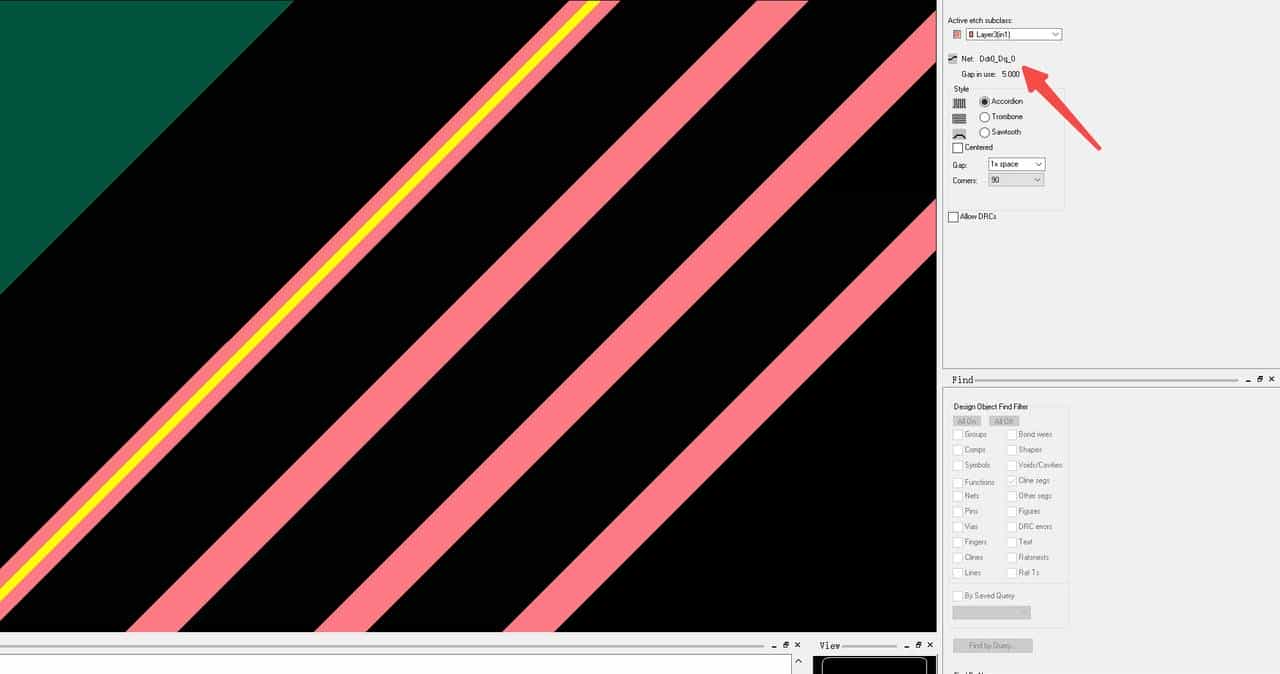1280x674 pixels.
Task: Toggle the Functions checkbox in Find filter
Action: tap(958, 482)
